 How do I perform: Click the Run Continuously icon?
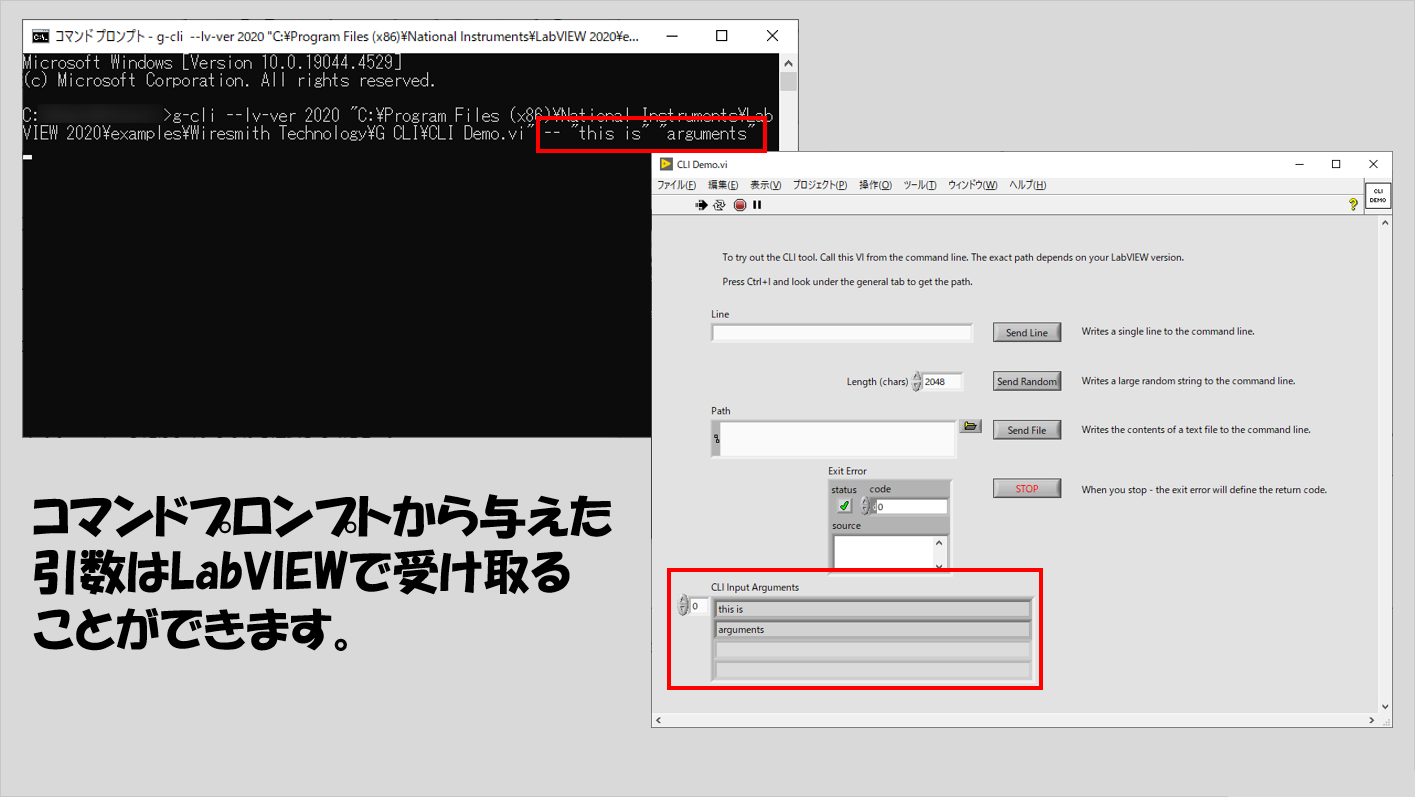719,205
